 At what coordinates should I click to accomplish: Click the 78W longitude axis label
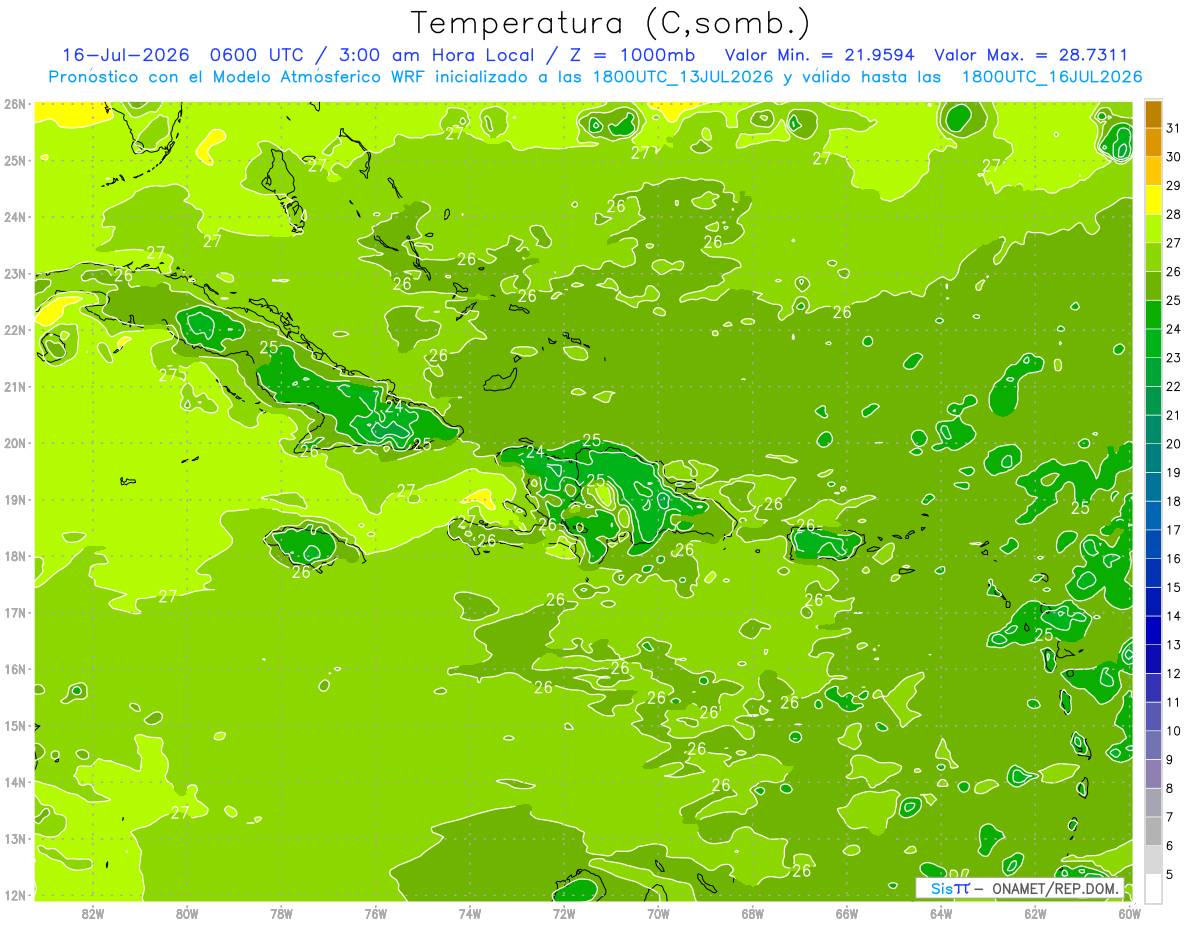(281, 913)
